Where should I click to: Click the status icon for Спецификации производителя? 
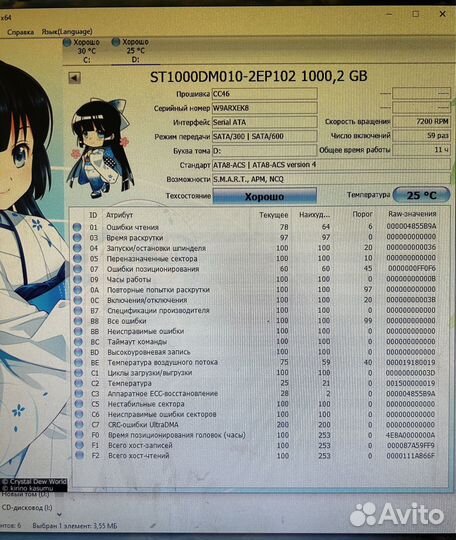click(x=78, y=310)
